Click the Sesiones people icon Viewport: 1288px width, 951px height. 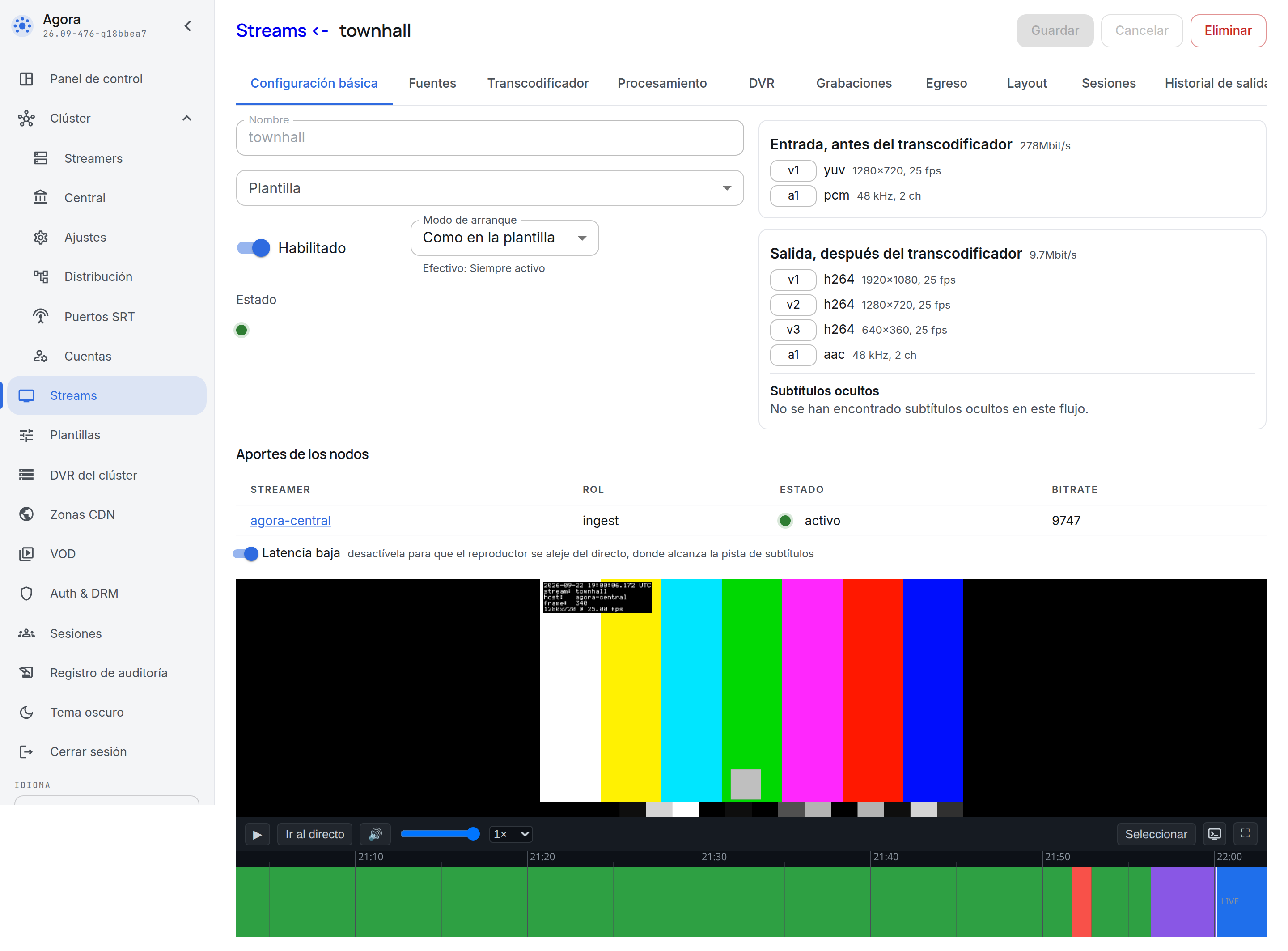26,633
